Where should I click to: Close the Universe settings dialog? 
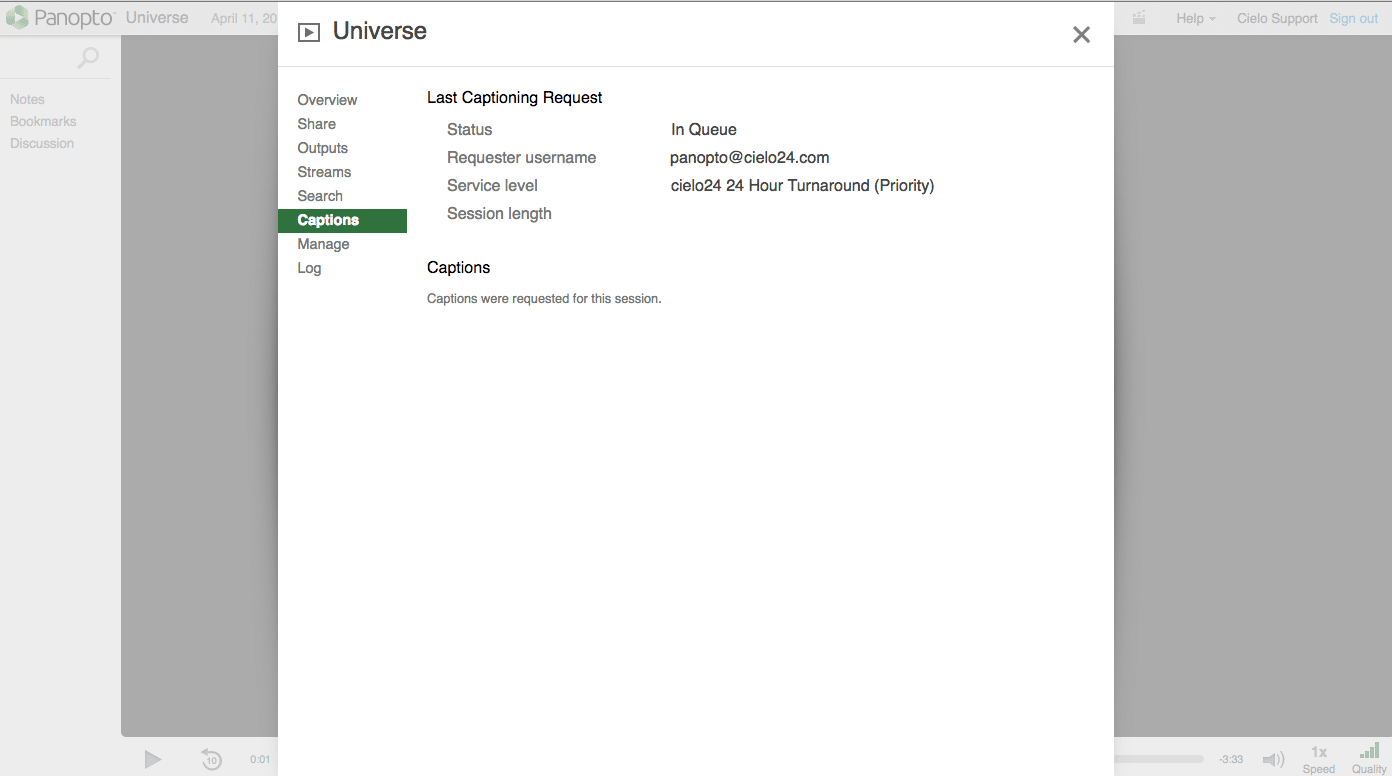click(1081, 35)
